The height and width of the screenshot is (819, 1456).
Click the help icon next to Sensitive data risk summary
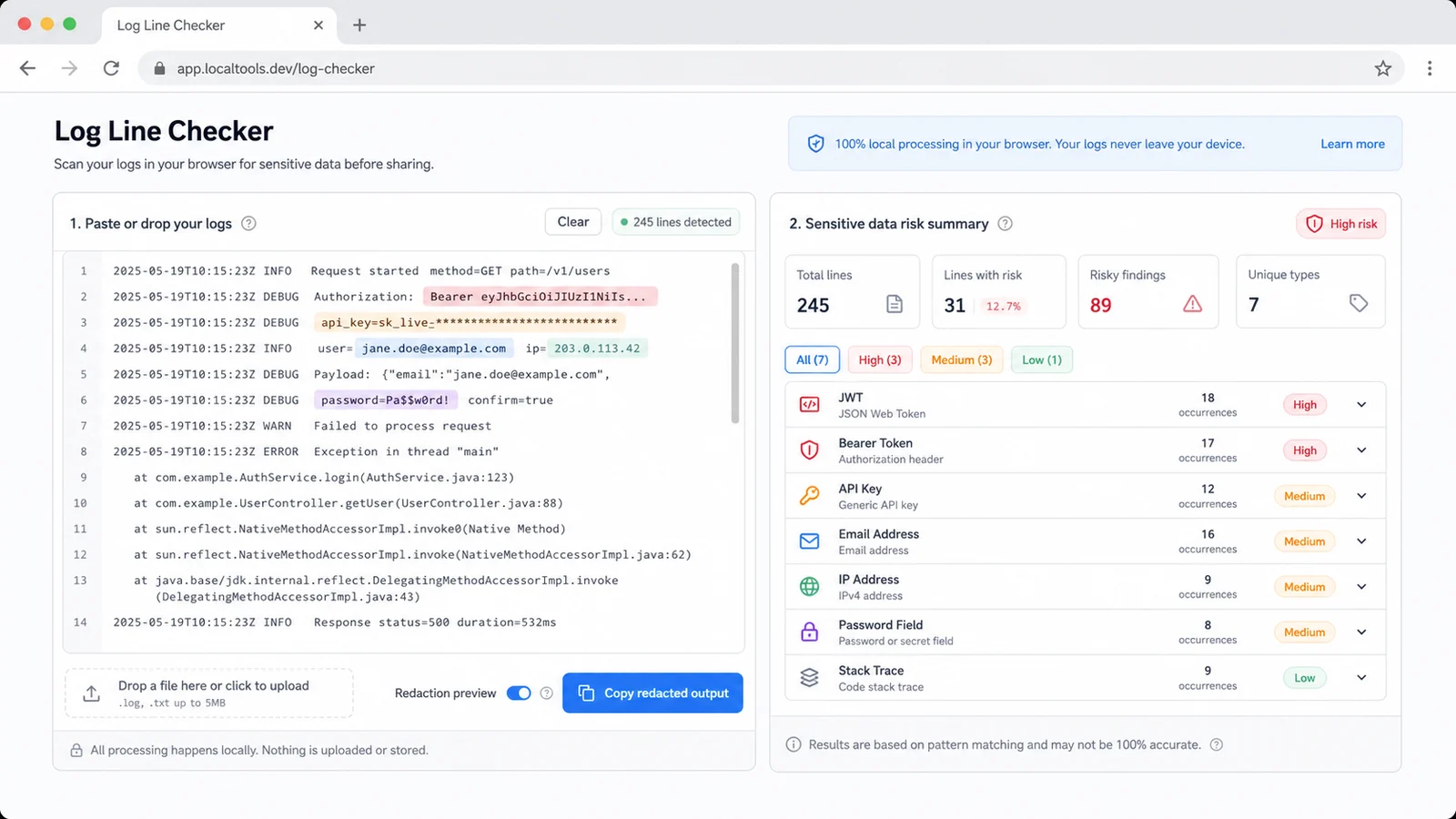[x=1006, y=224]
